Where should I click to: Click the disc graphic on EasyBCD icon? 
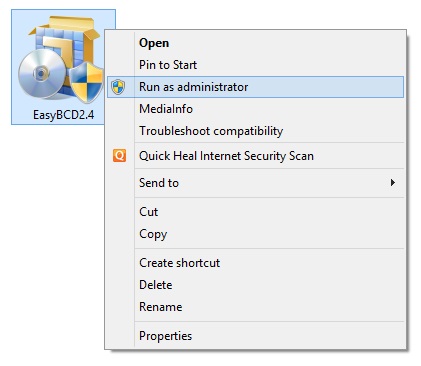click(42, 74)
